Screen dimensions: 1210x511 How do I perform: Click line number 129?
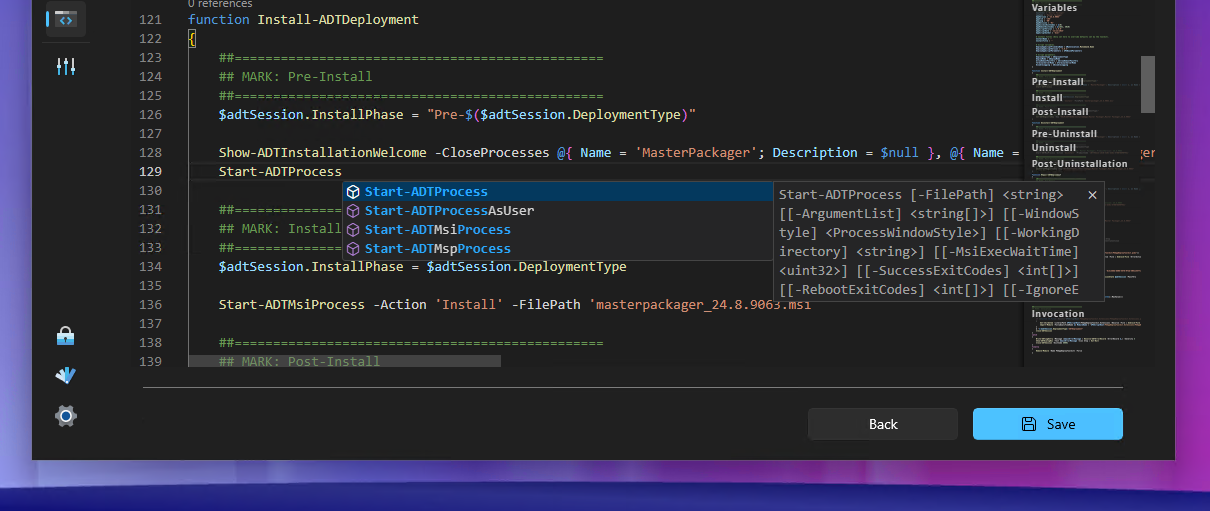coord(150,172)
